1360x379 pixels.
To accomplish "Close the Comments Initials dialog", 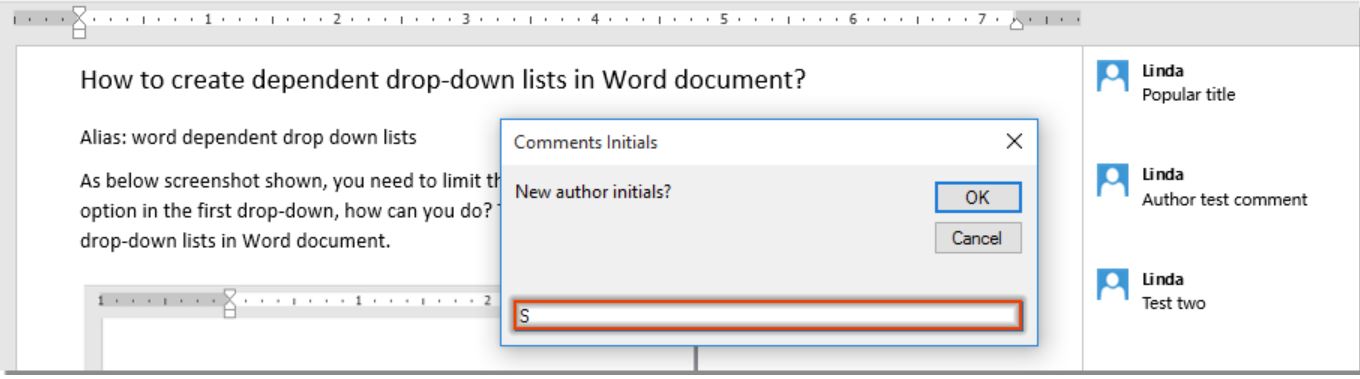I will click(1014, 143).
